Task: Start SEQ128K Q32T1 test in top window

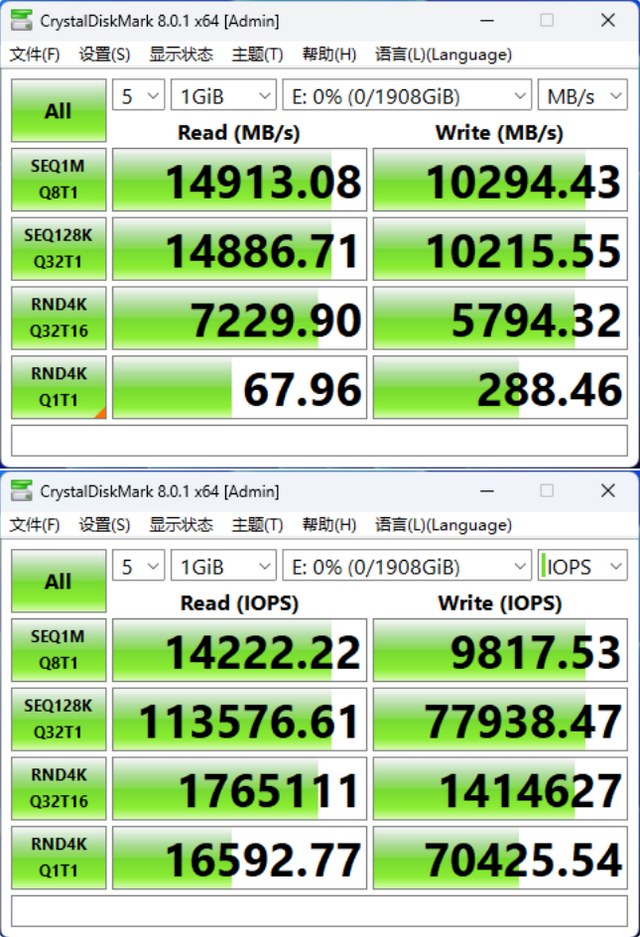Action: [59, 249]
